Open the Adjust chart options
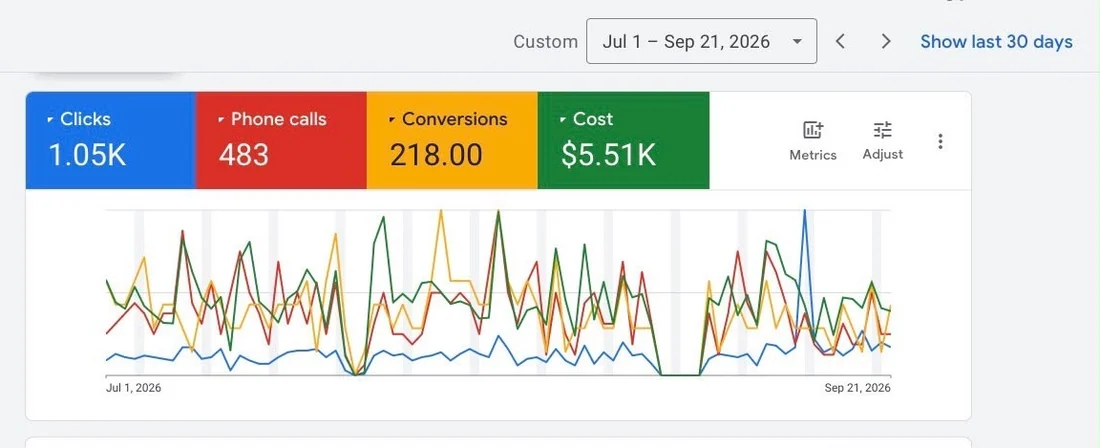1100x448 pixels. pos(883,141)
